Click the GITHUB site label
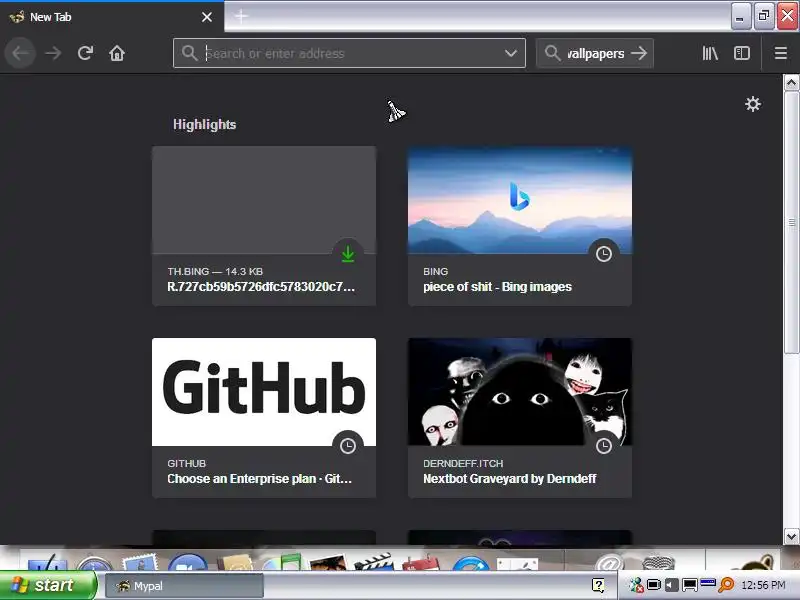The image size is (800, 600). [x=186, y=463]
